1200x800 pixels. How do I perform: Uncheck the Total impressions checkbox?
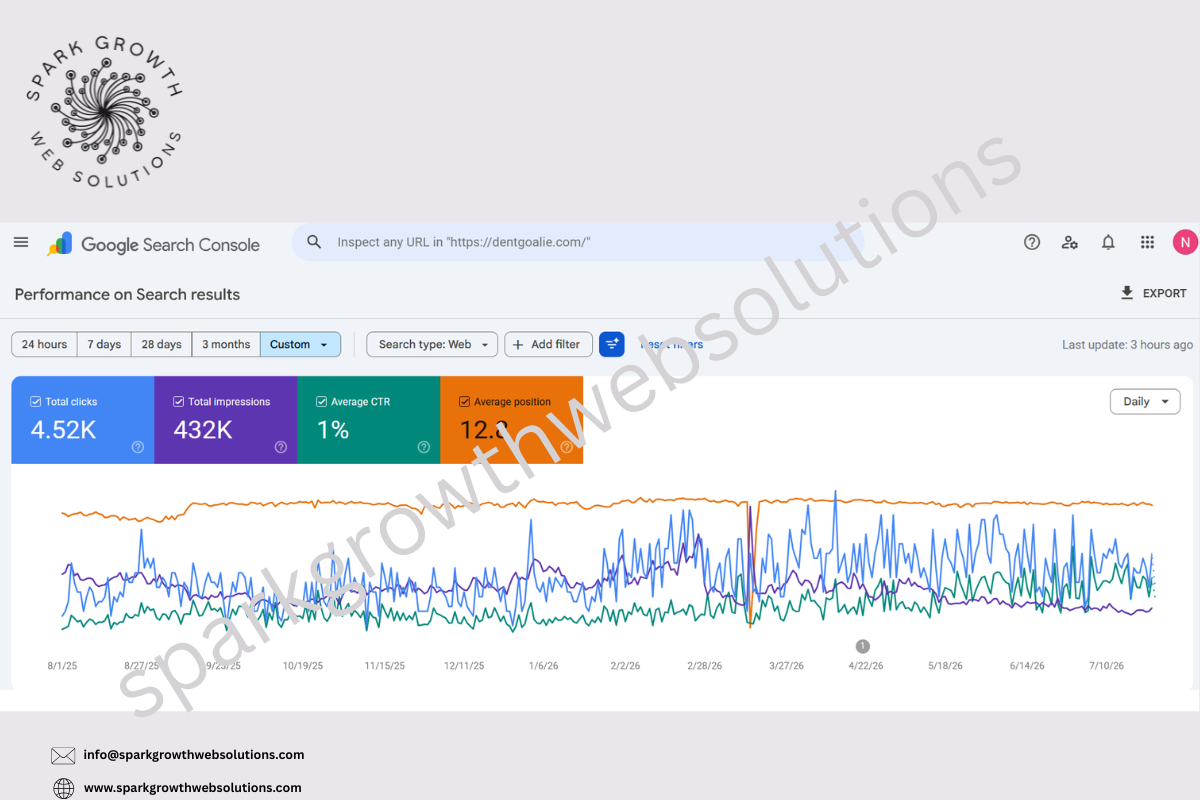pyautogui.click(x=179, y=402)
